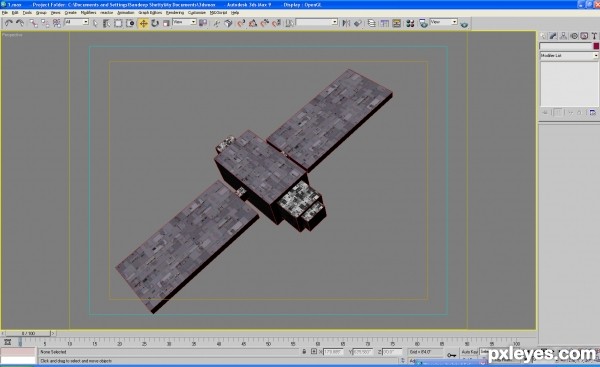Open the render type View dropdown

(x=443, y=22)
